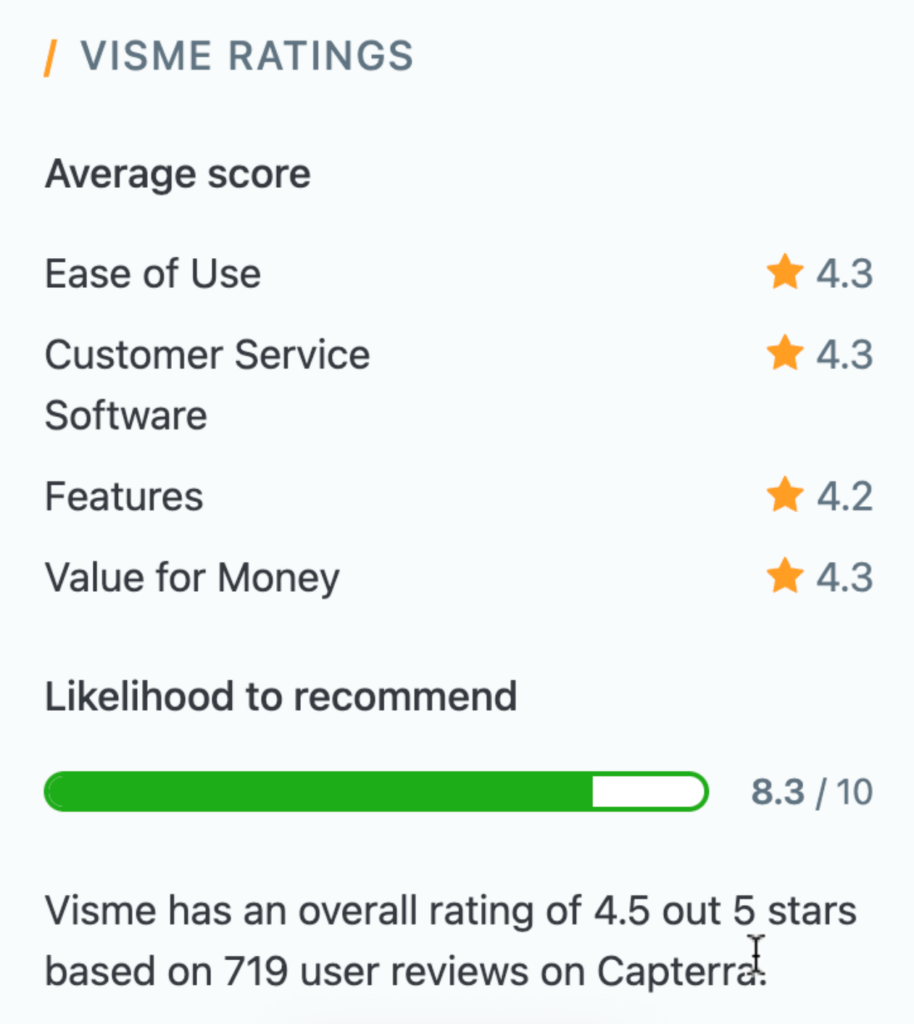Click the orange slash before Visme Ratings

(x=50, y=57)
